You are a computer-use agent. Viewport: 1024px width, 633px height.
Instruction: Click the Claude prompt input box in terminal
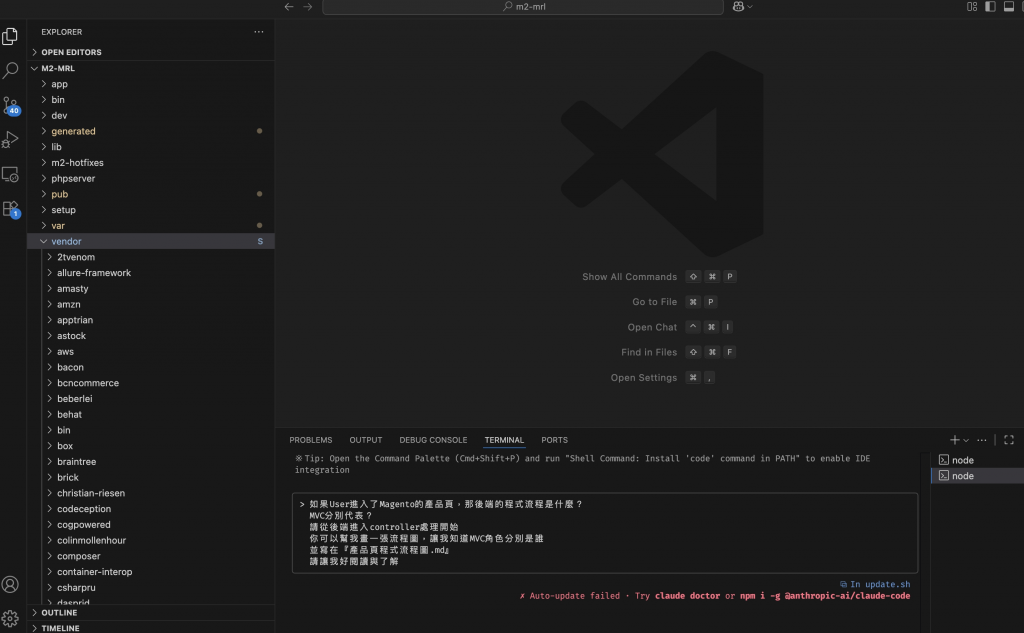tap(605, 532)
